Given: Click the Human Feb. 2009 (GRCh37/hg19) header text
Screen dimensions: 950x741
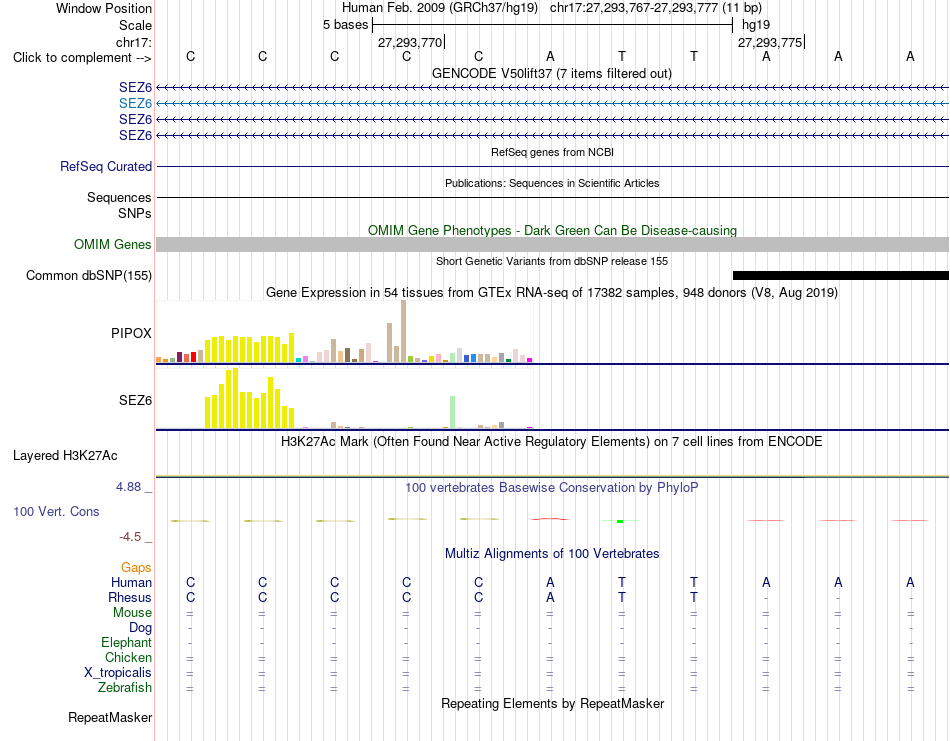Looking at the screenshot, I should tap(440, 8).
